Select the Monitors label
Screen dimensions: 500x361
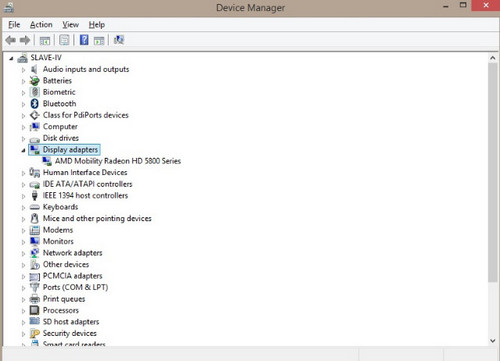point(58,241)
